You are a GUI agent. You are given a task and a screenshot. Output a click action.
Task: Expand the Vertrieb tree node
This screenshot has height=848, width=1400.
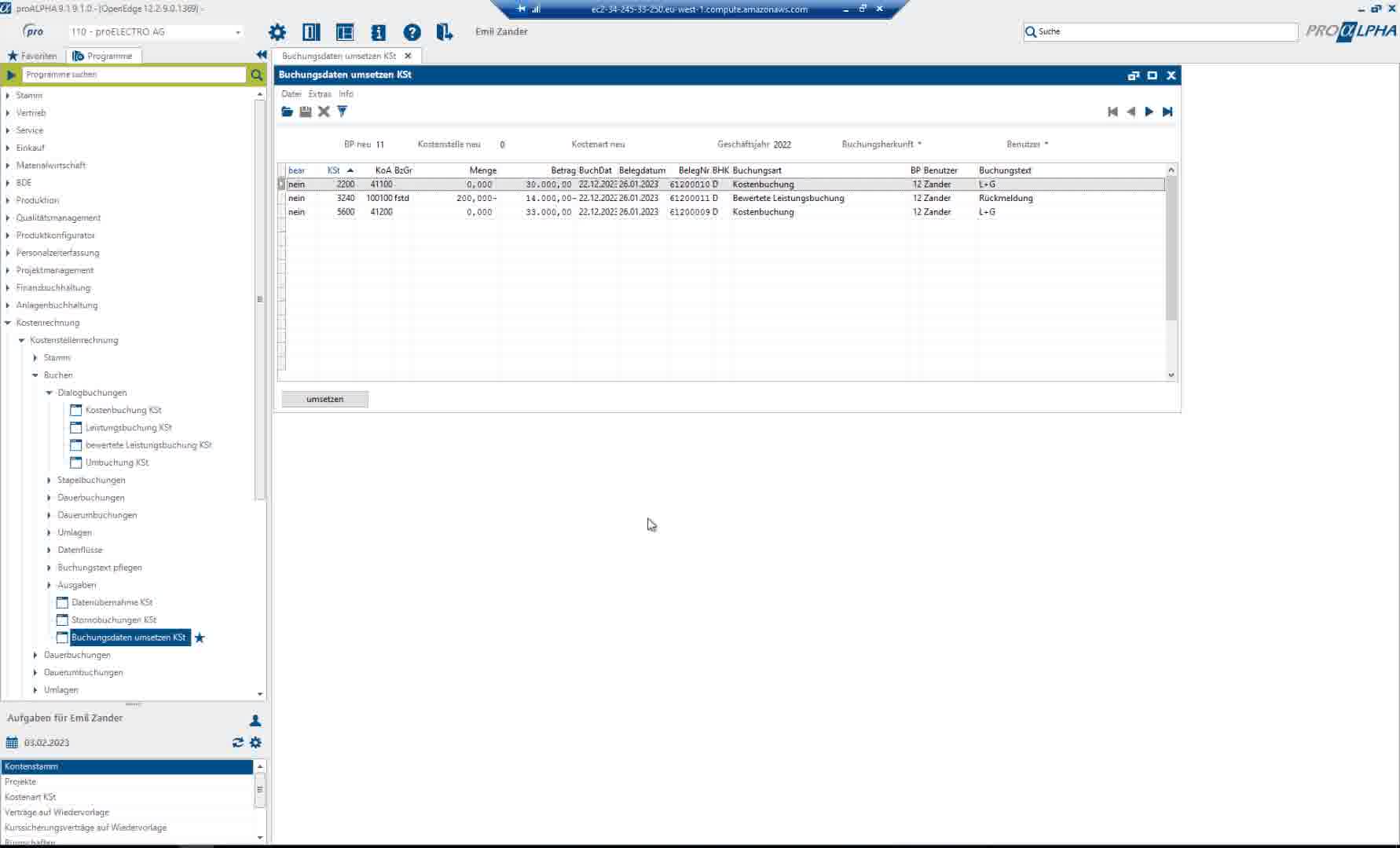click(x=8, y=113)
